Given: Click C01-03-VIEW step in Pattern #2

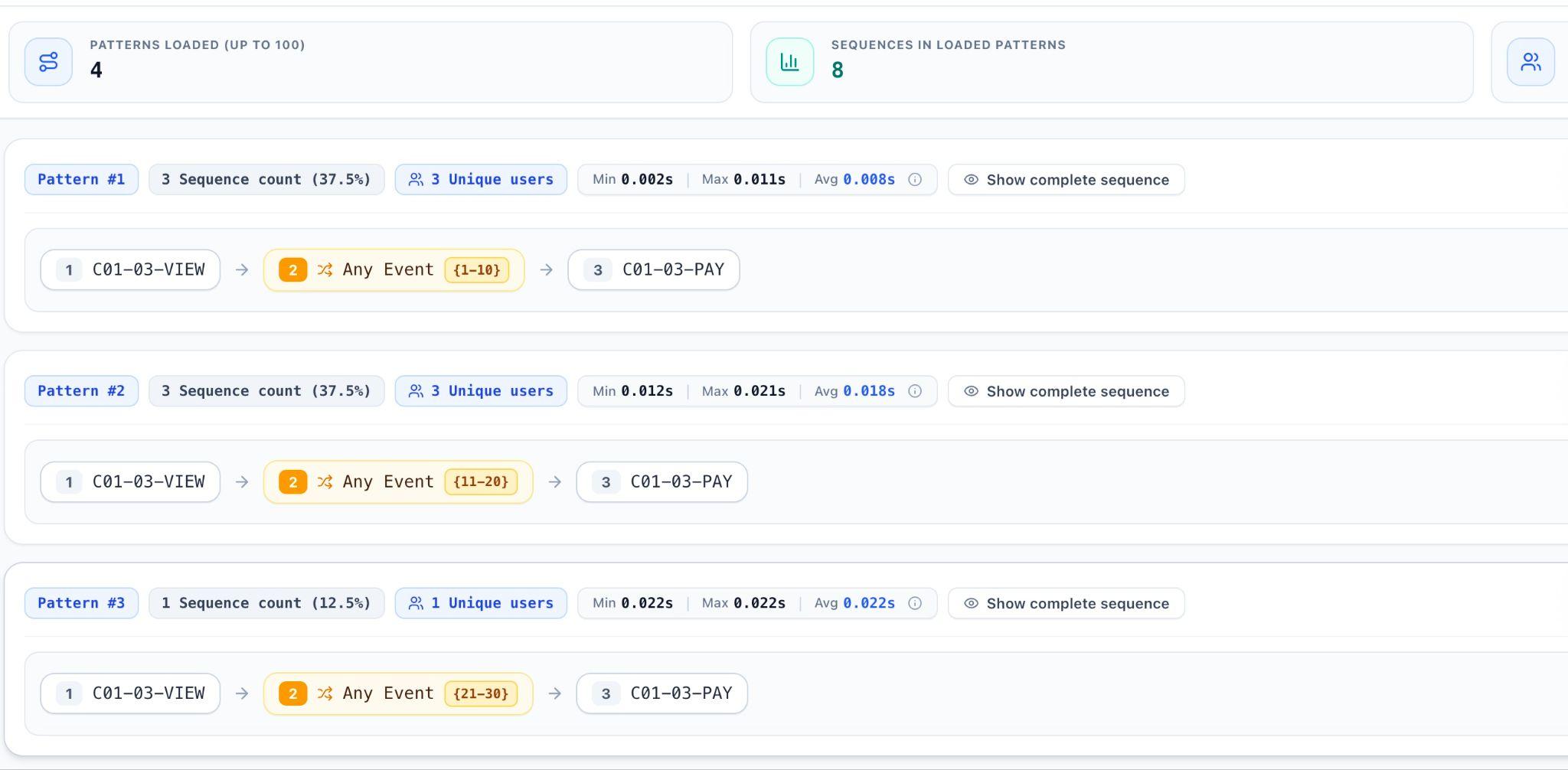Looking at the screenshot, I should (130, 482).
